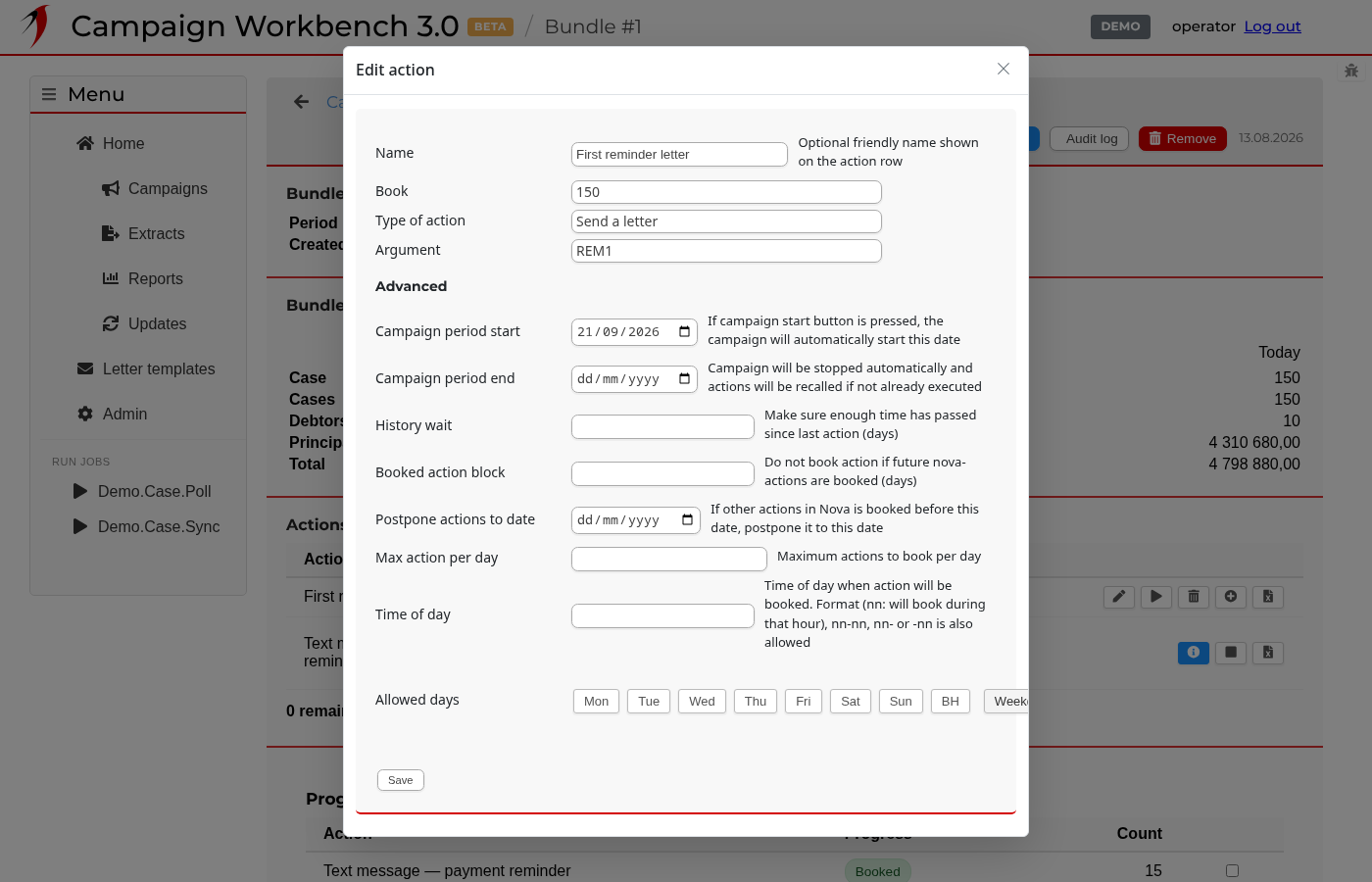Open calendar picker for Campaign period end
Image resolution: width=1372 pixels, height=882 pixels.
point(684,379)
